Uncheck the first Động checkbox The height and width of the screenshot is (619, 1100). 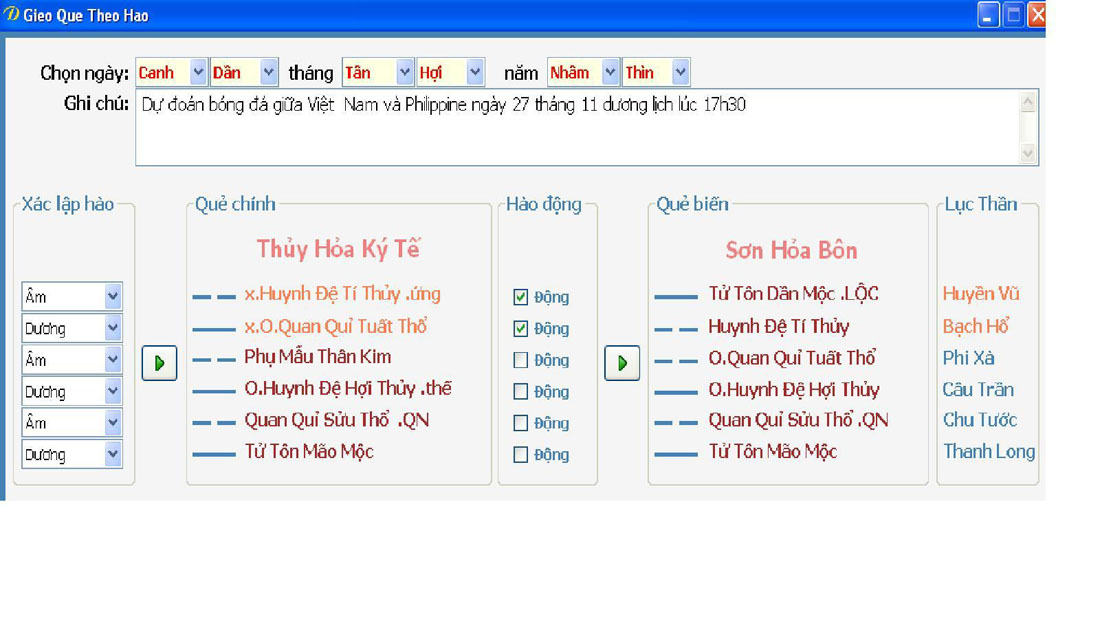(x=520, y=297)
